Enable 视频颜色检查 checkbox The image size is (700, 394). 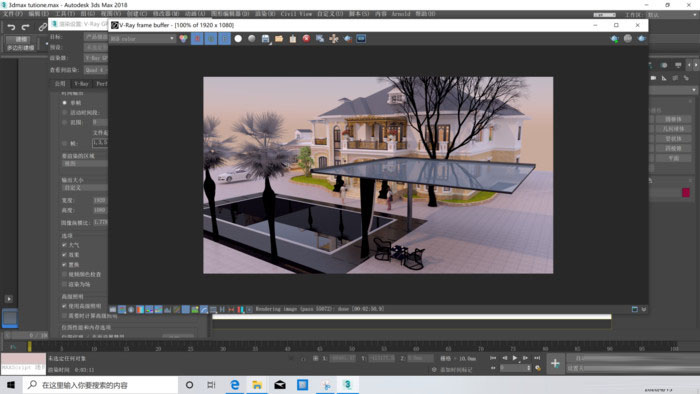click(x=64, y=274)
